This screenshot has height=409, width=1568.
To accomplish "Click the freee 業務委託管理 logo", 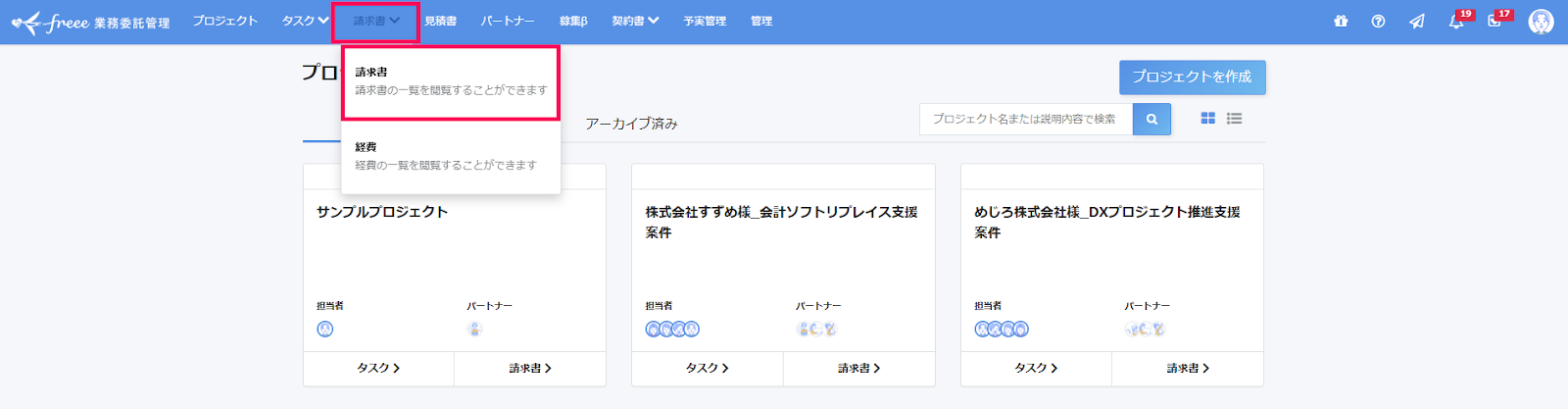I will (90, 22).
